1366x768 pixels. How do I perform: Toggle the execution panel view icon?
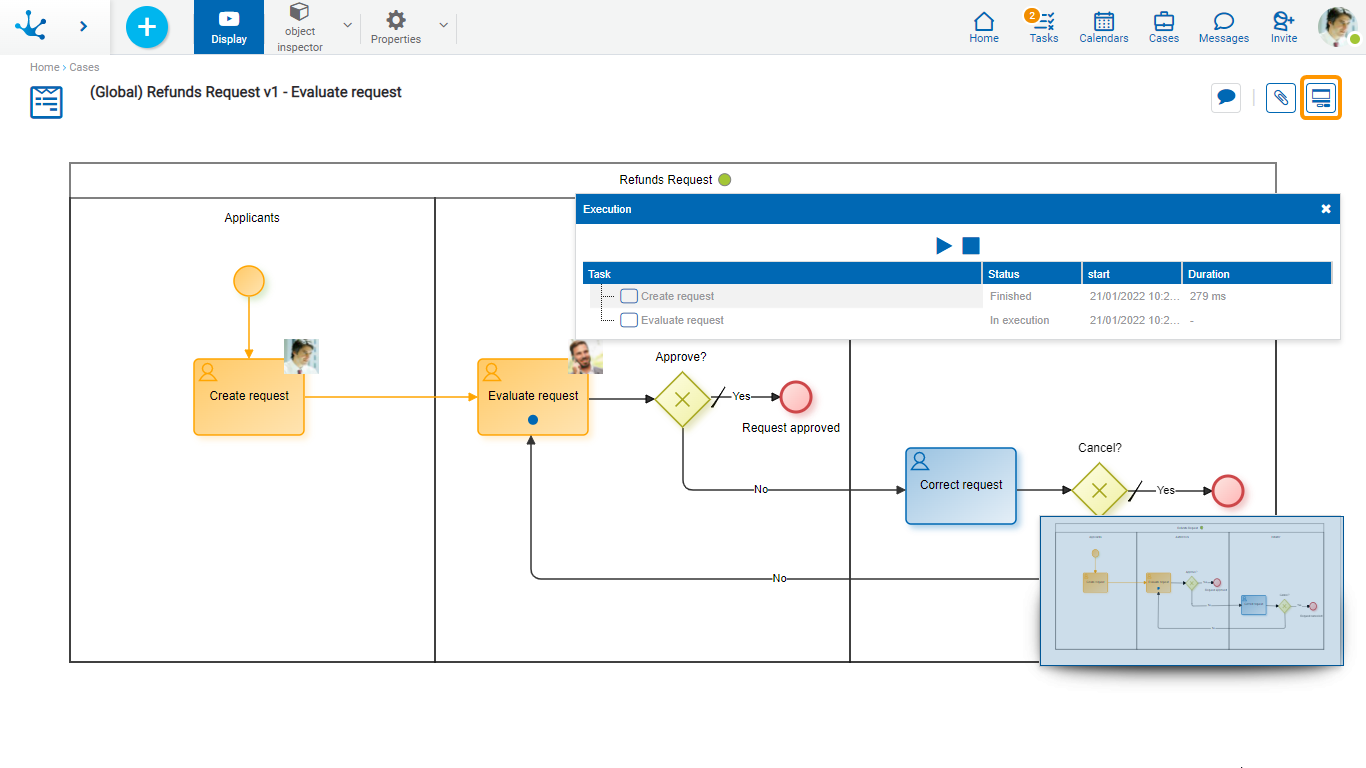coord(1321,98)
